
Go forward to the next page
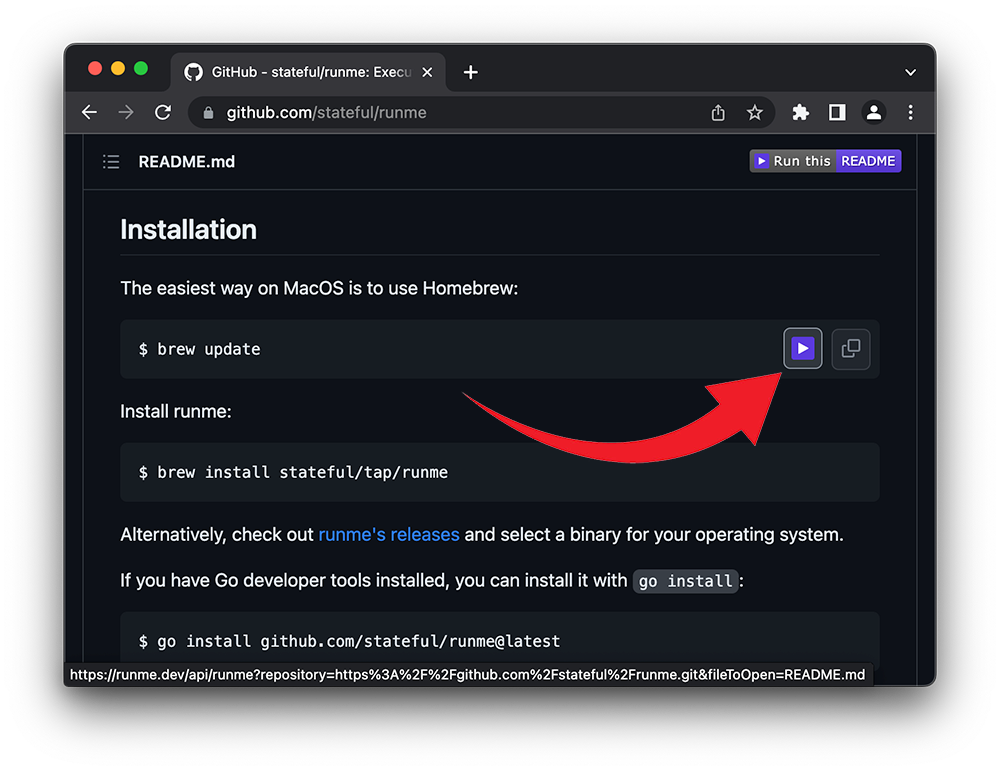(126, 112)
